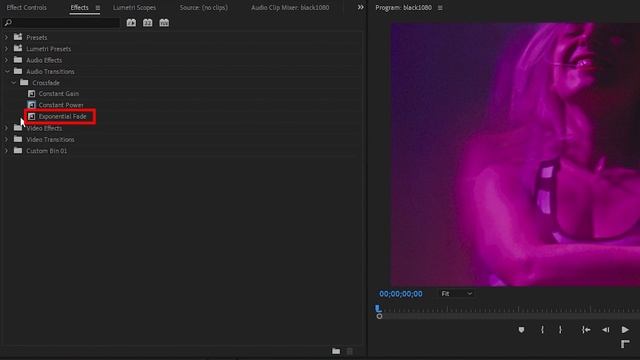Screen dimensions: 640x360
Task: Step back one frame
Action: point(606,329)
